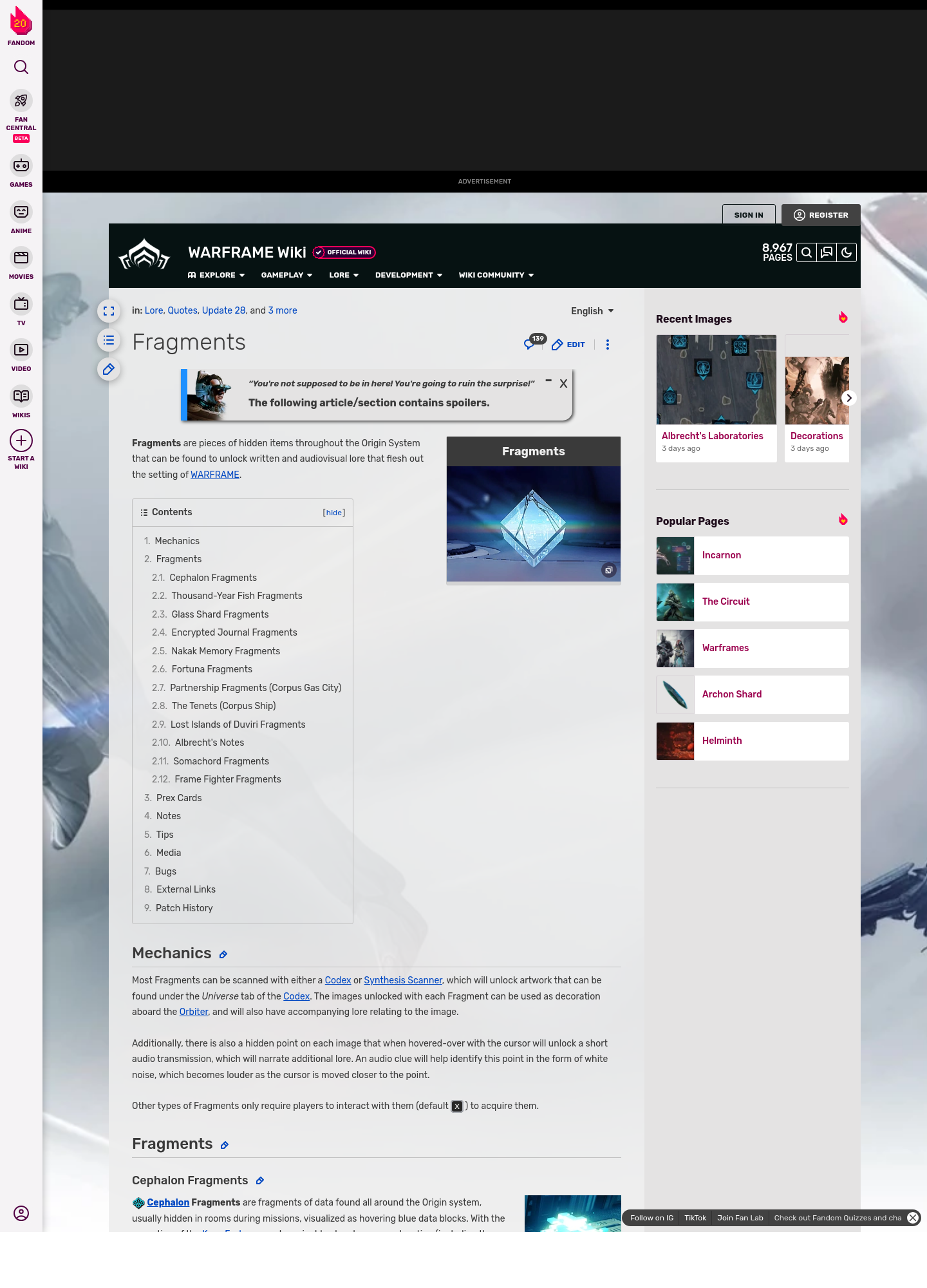927x1288 pixels.
Task: Click TikTok in the promo bar
Action: (x=695, y=1218)
